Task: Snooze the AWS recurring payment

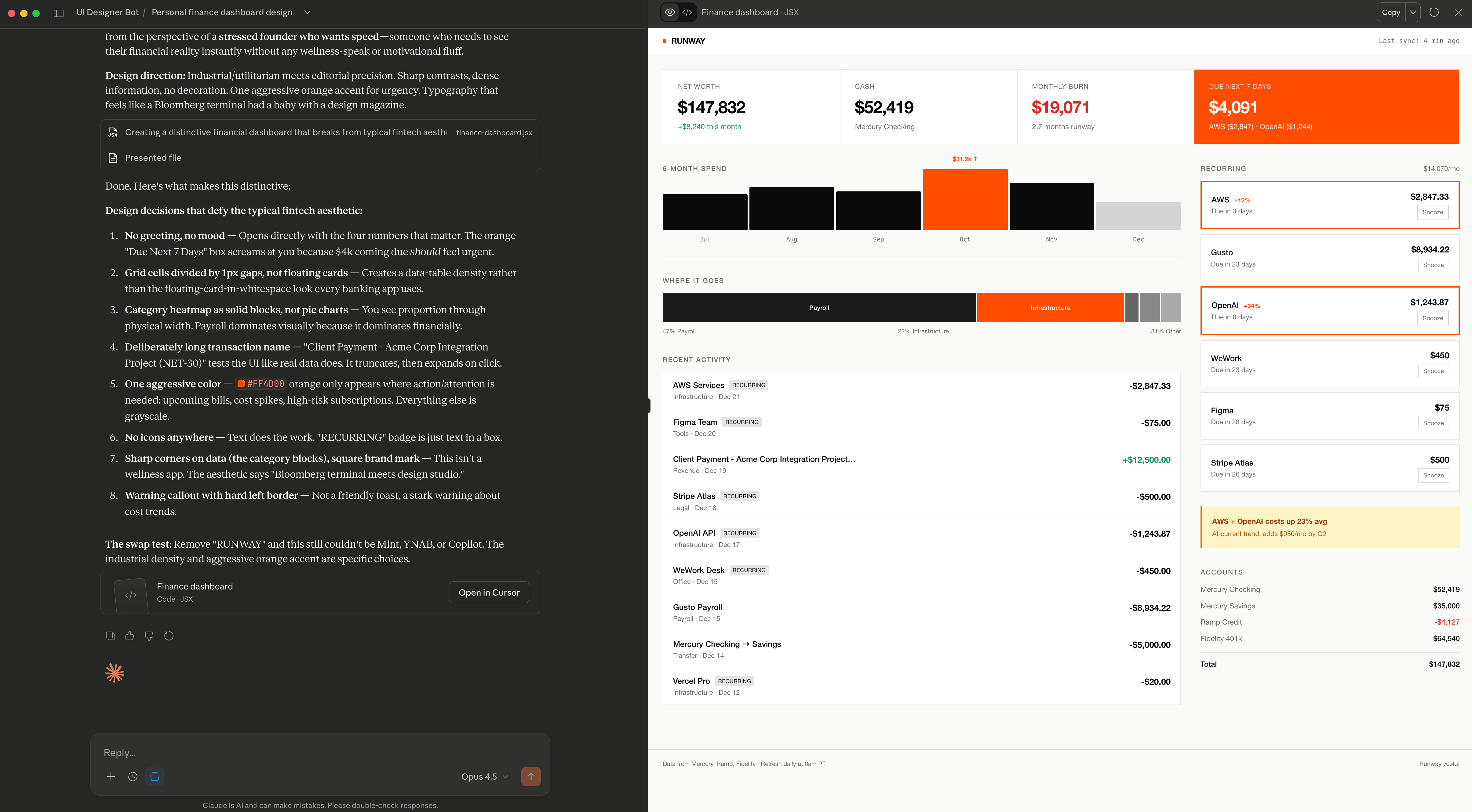Action: point(1433,212)
